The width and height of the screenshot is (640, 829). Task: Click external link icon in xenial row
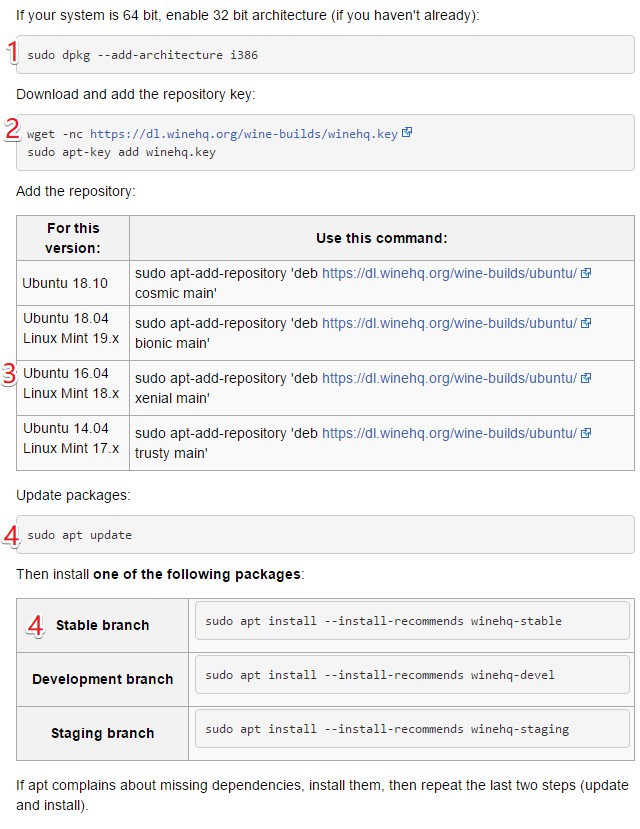click(x=586, y=377)
